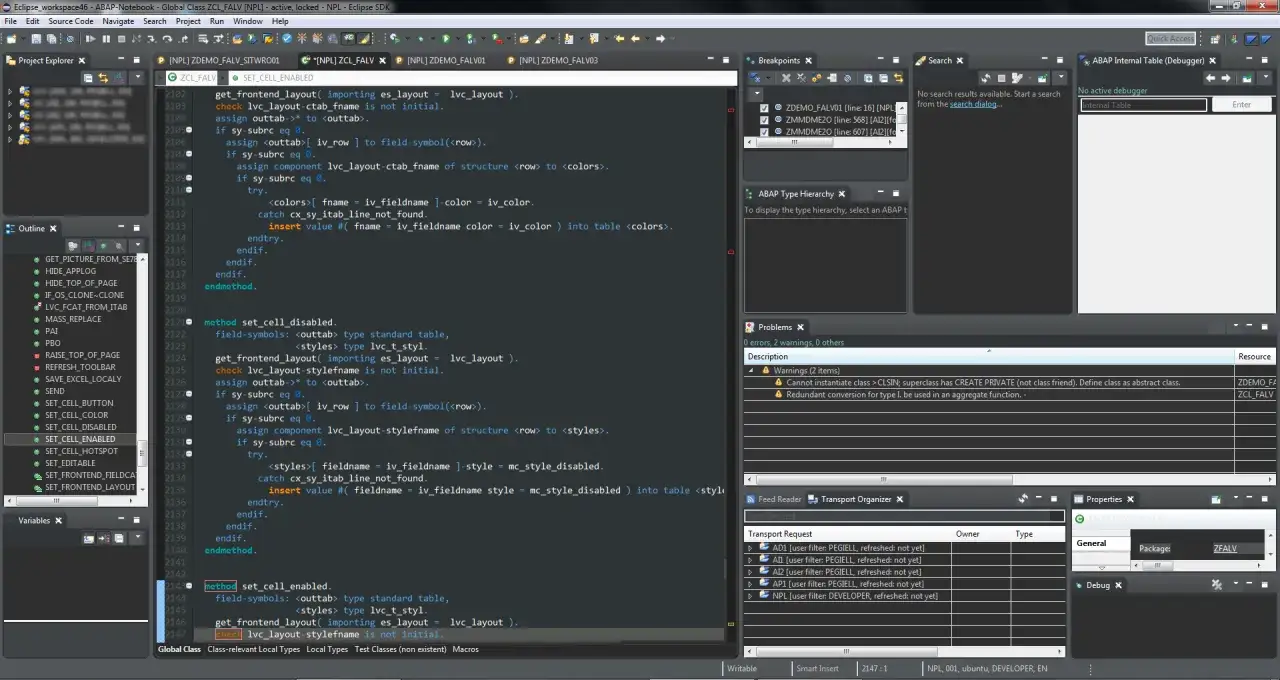Expand AP1 transport request node
This screenshot has width=1280, height=680.
click(750, 584)
